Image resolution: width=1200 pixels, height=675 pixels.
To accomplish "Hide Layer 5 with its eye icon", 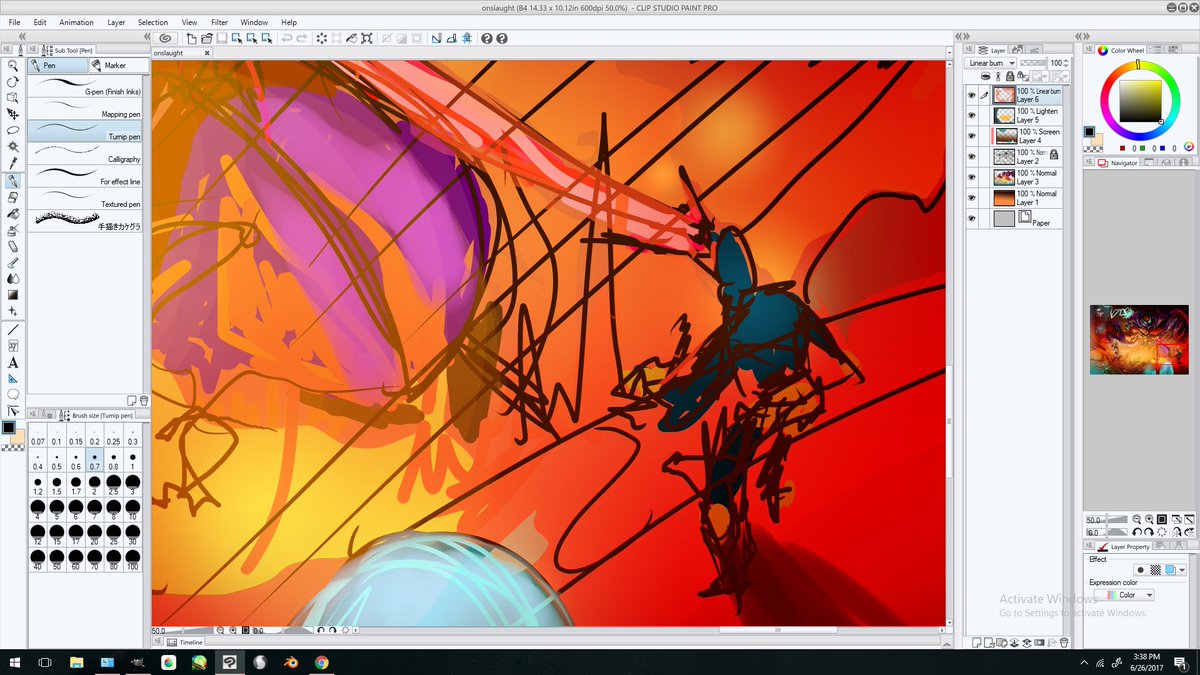I will (x=971, y=115).
